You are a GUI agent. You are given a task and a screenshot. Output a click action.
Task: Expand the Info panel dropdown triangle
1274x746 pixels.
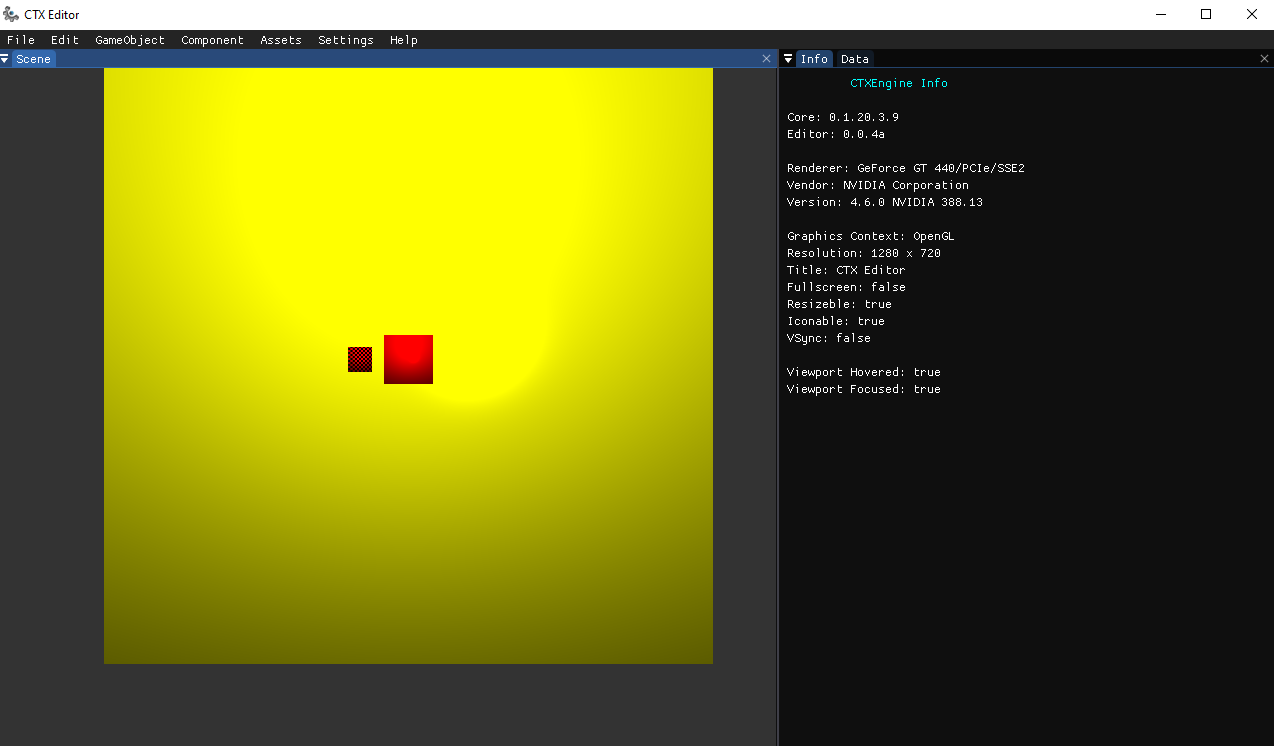pyautogui.click(x=788, y=59)
